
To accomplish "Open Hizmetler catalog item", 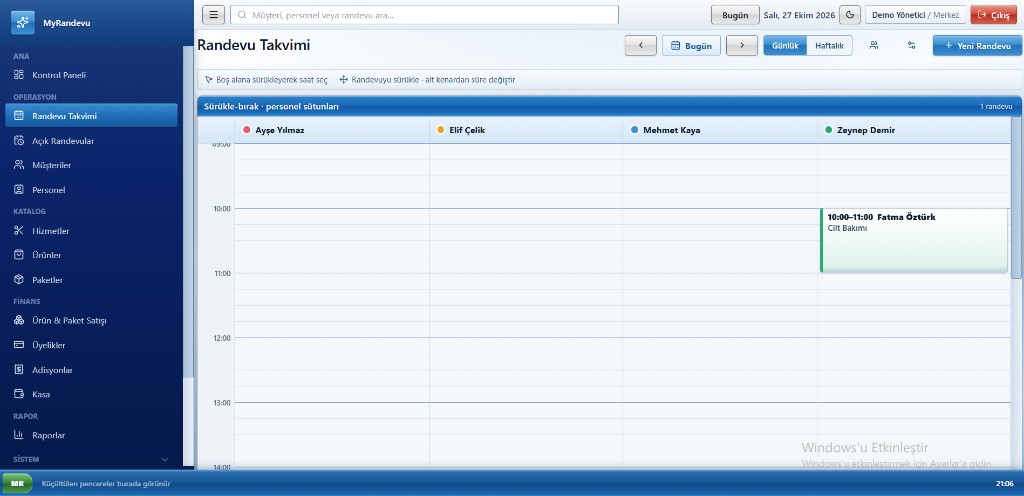I will click(91, 231).
